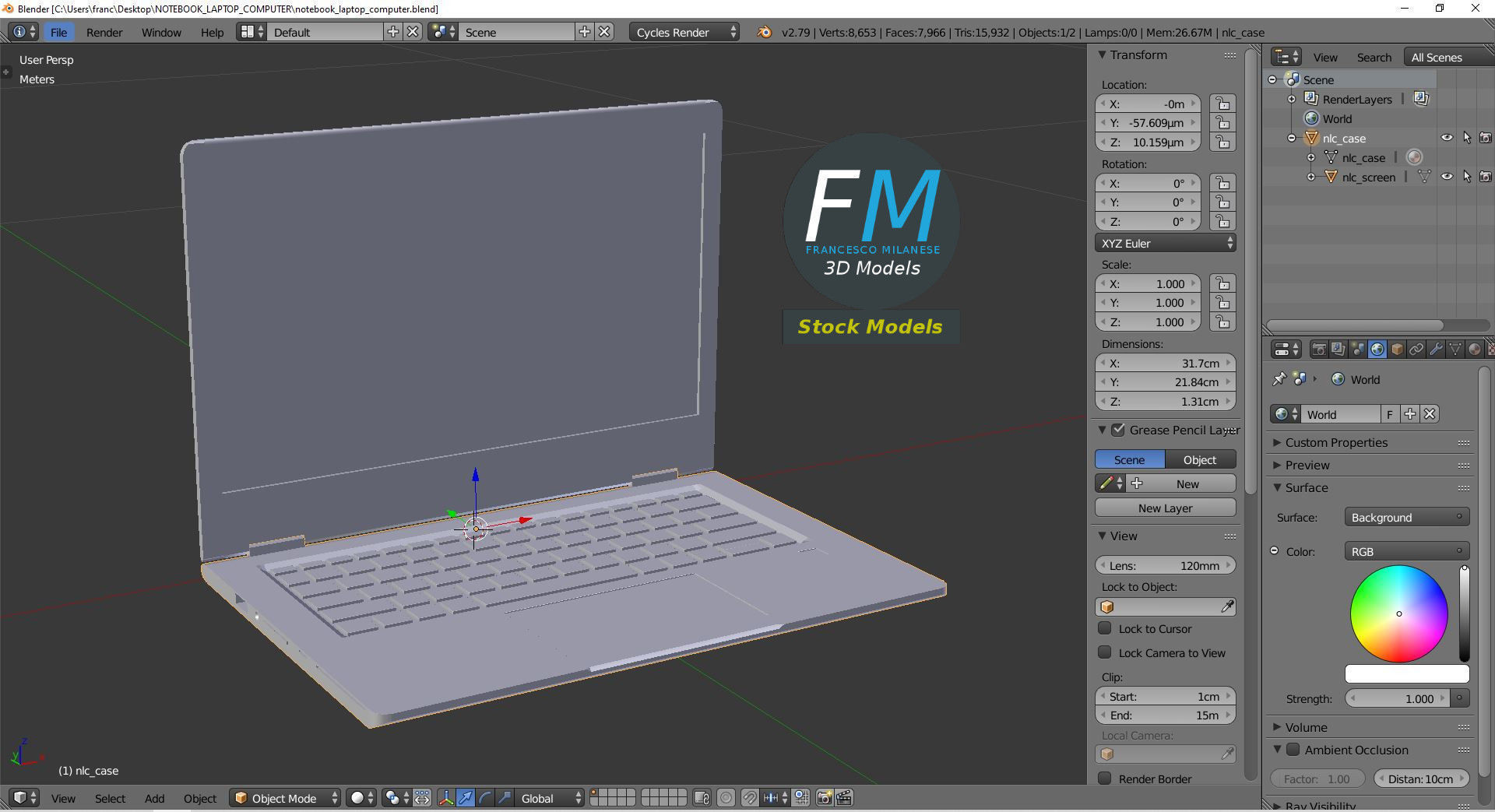This screenshot has height=812, width=1495.
Task: Open the Object Mode dropdown
Action: (x=286, y=798)
